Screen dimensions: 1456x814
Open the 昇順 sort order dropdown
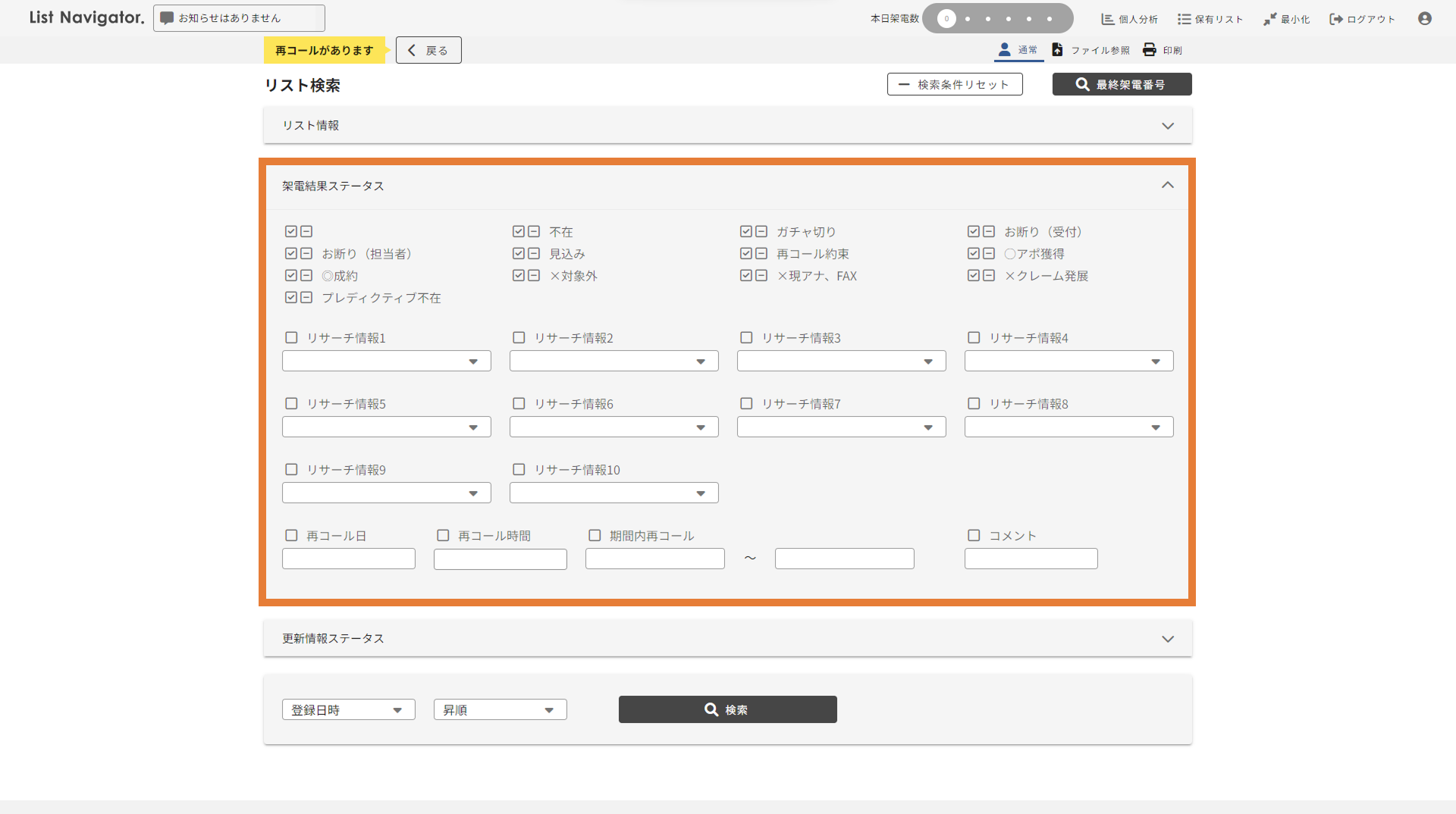tap(500, 710)
